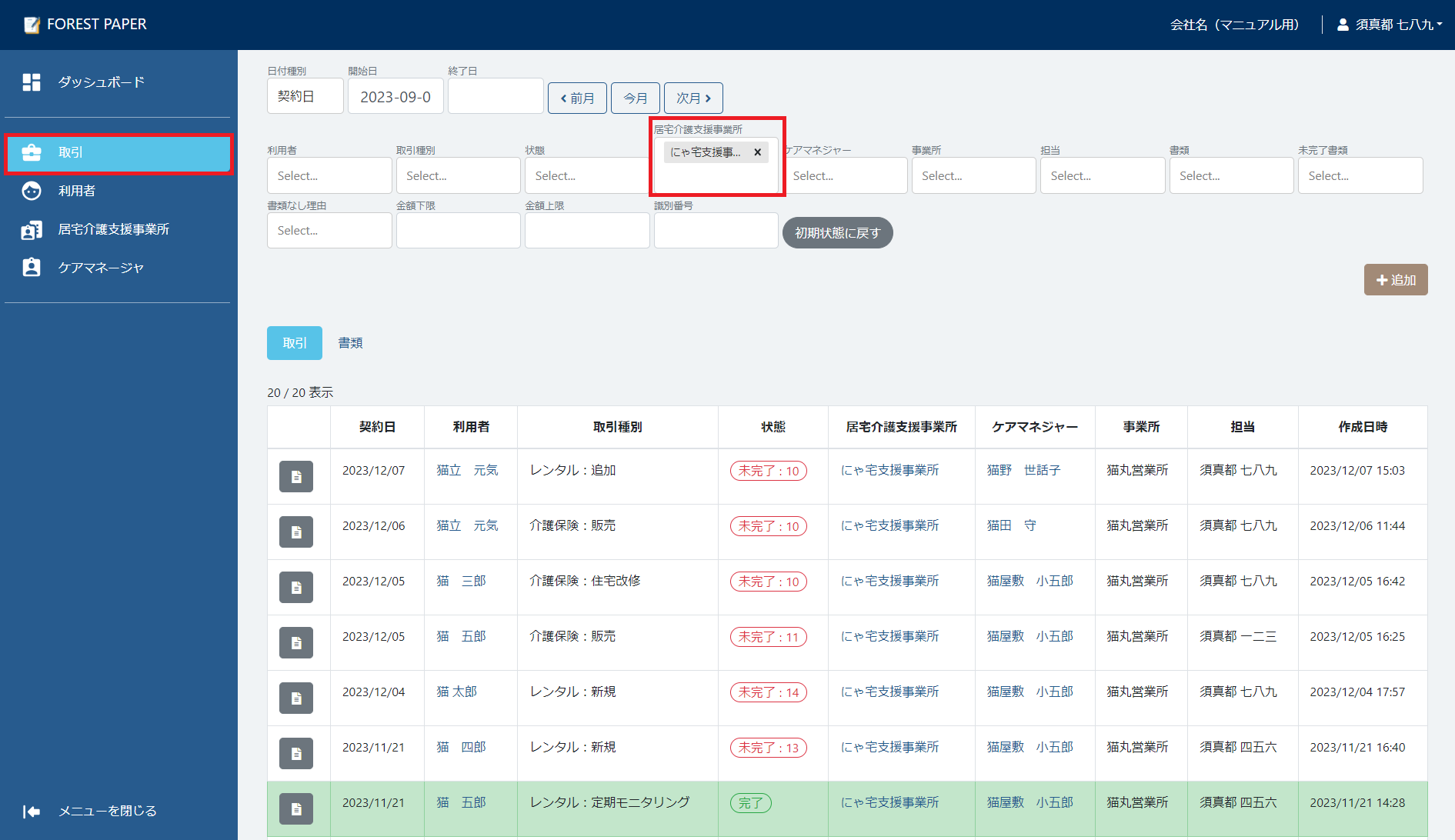The height and width of the screenshot is (840, 1455).
Task: Open document icon for 2023/12/07 row
Action: point(296,477)
